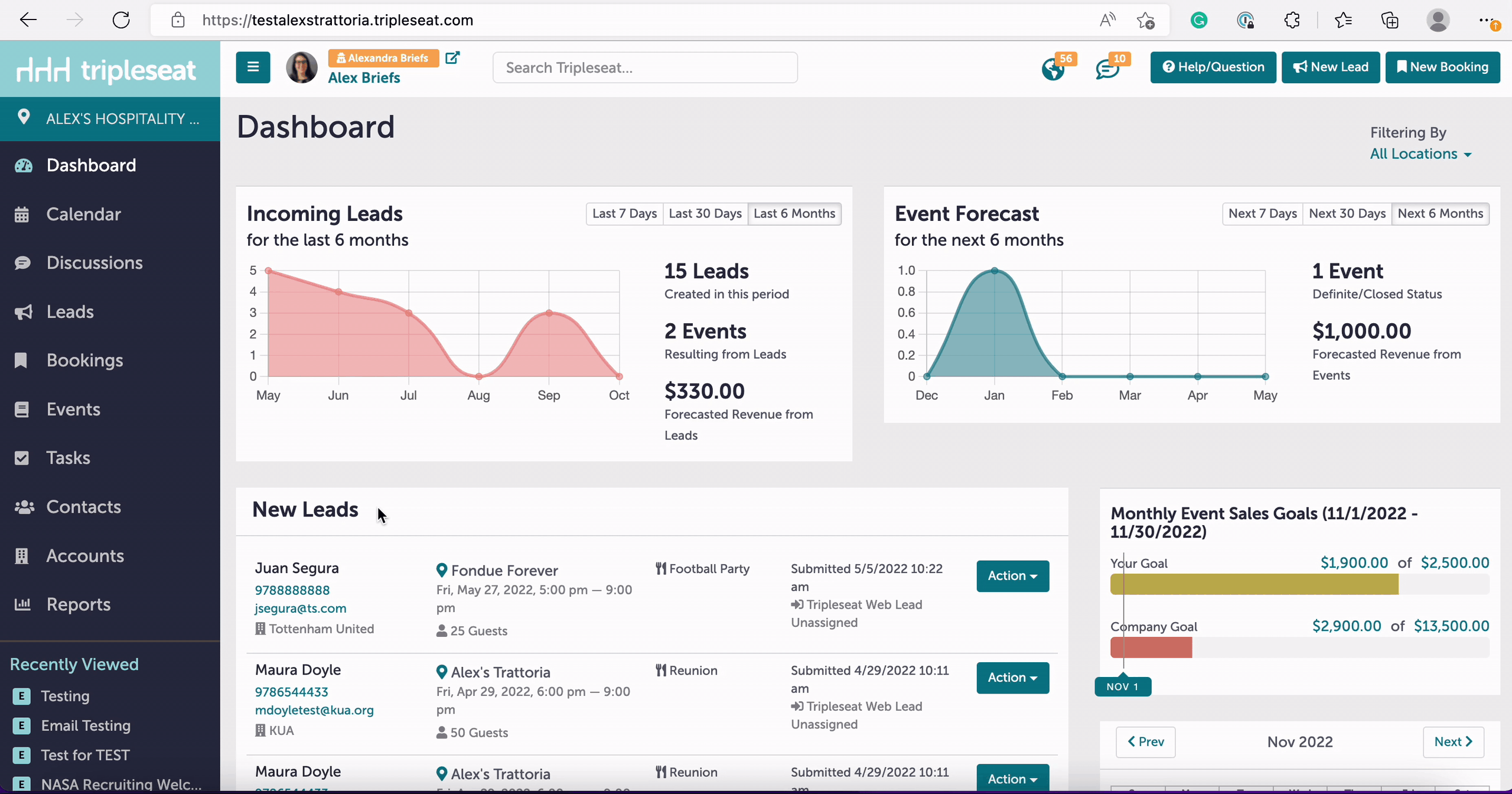The height and width of the screenshot is (794, 1512).
Task: Open Calendar from the sidebar menu
Action: (x=83, y=214)
